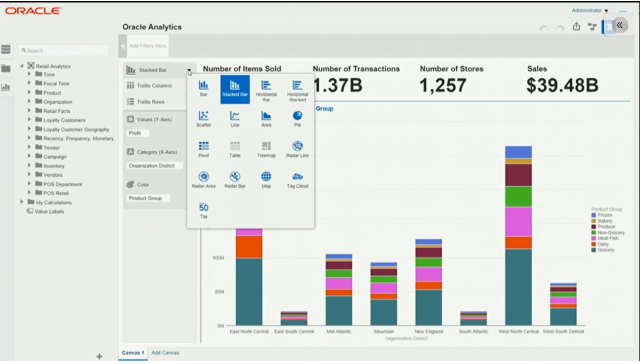Choose the Pivot table visualization
641x364 pixels.
(x=204, y=149)
